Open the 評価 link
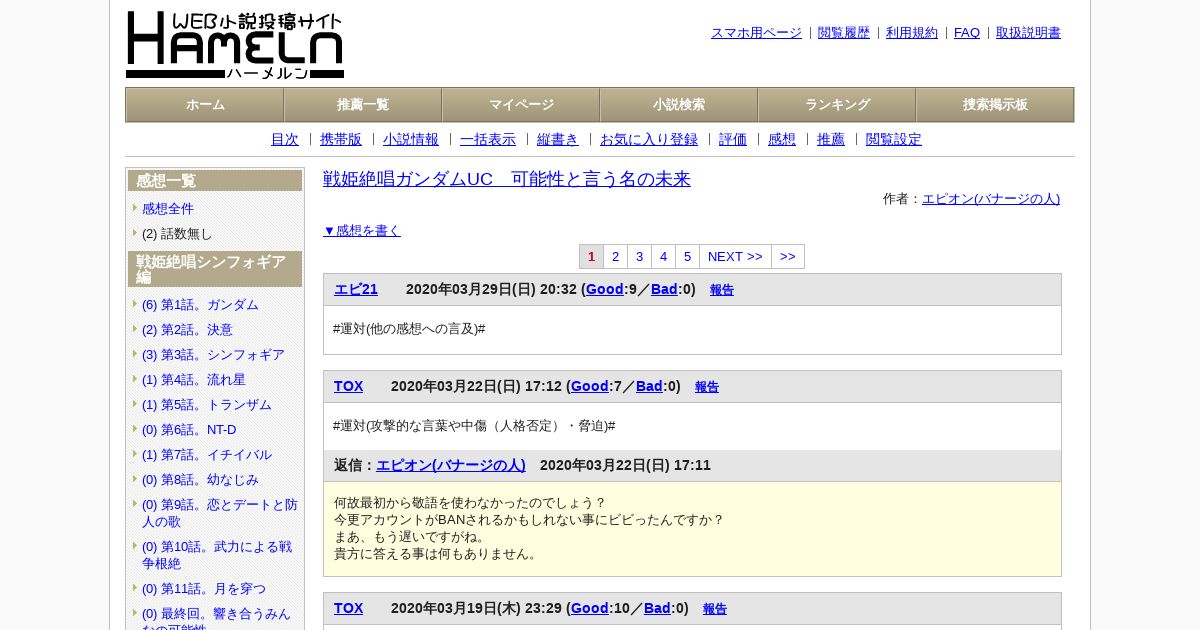1200x630 pixels. 733,140
